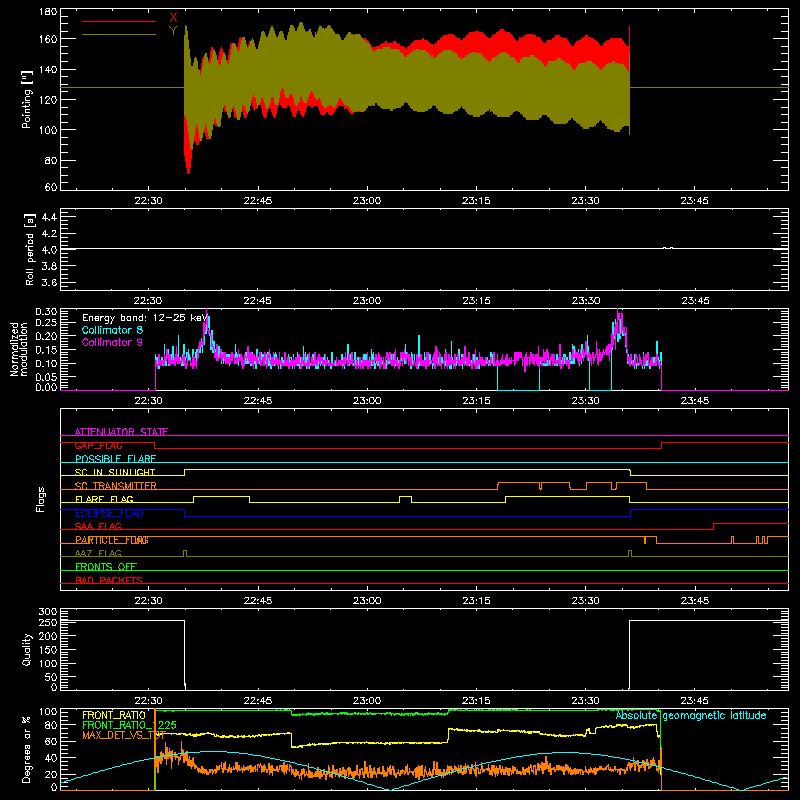Image resolution: width=800 pixels, height=800 pixels.
Task: Click 23:15 tick label under Roll period plot
Action: pos(476,301)
